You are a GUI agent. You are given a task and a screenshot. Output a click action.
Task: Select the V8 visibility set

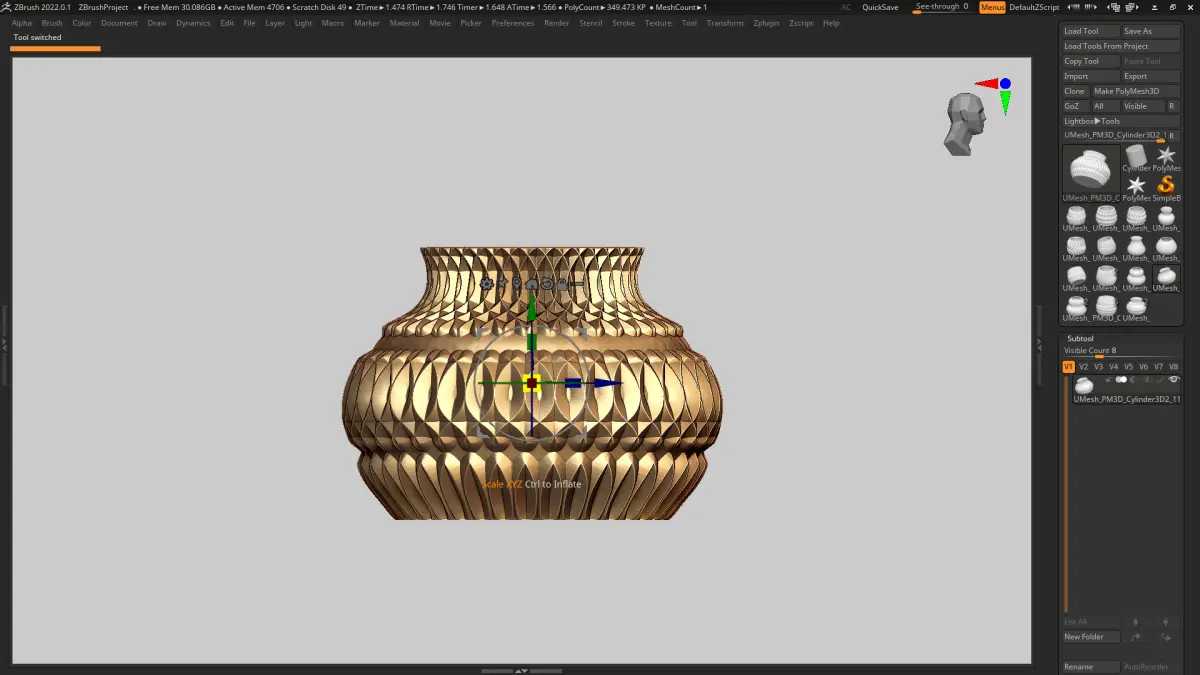click(1173, 367)
